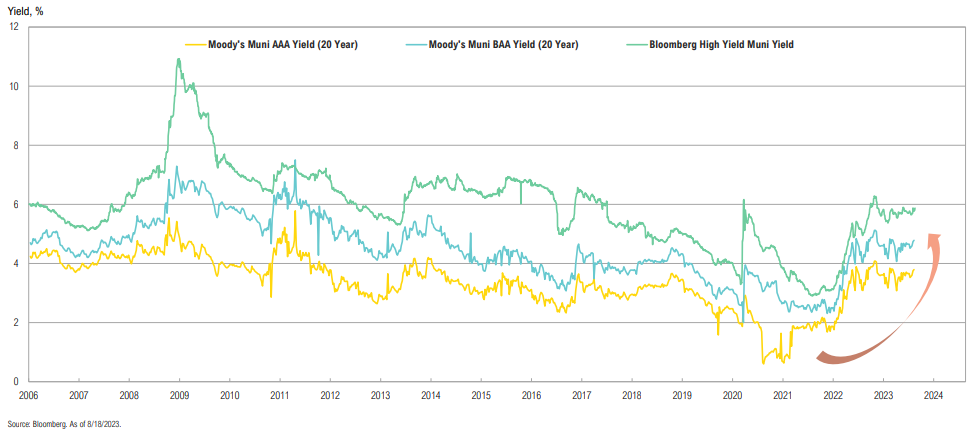Click the 6 value on the y-axis
Image resolution: width=976 pixels, height=432 pixels.
[16, 204]
